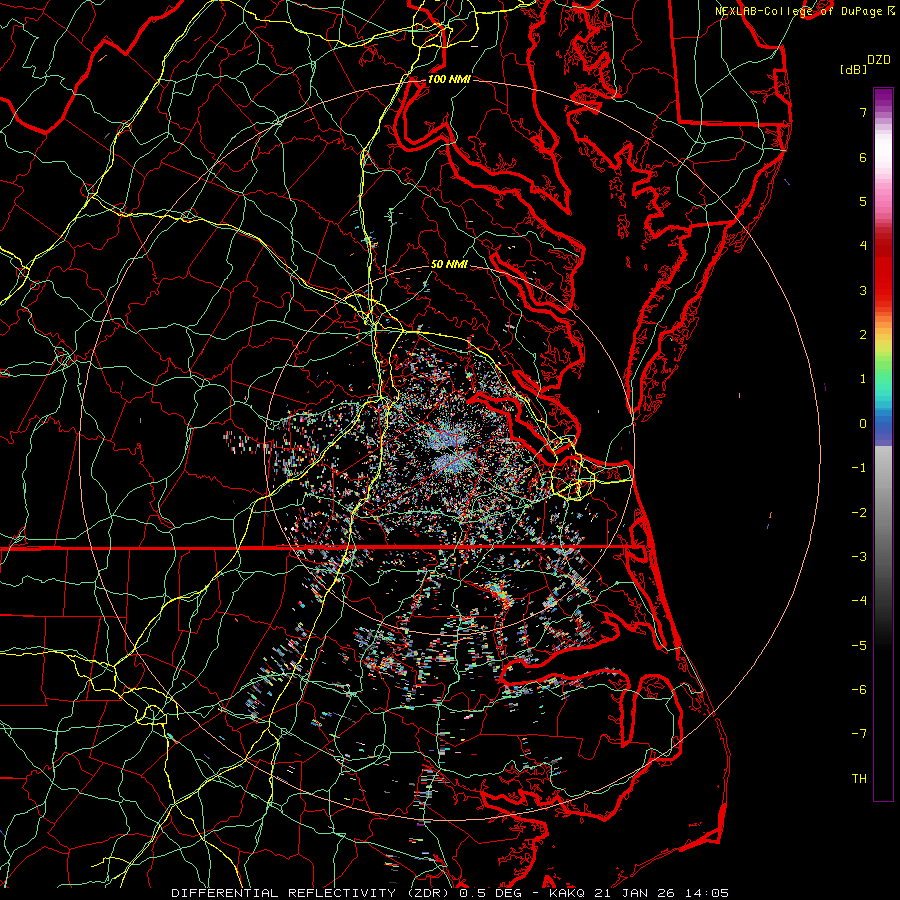Click the '1' legend value

click(x=863, y=379)
